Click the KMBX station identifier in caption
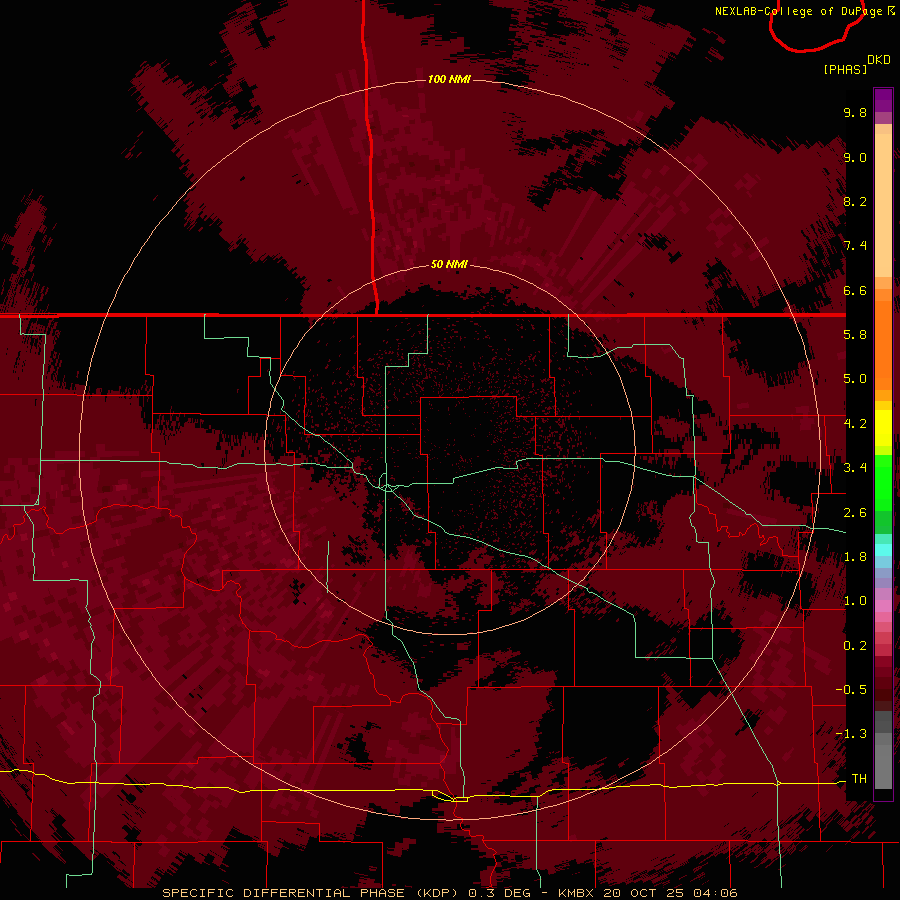This screenshot has width=900, height=900. pyautogui.click(x=576, y=893)
